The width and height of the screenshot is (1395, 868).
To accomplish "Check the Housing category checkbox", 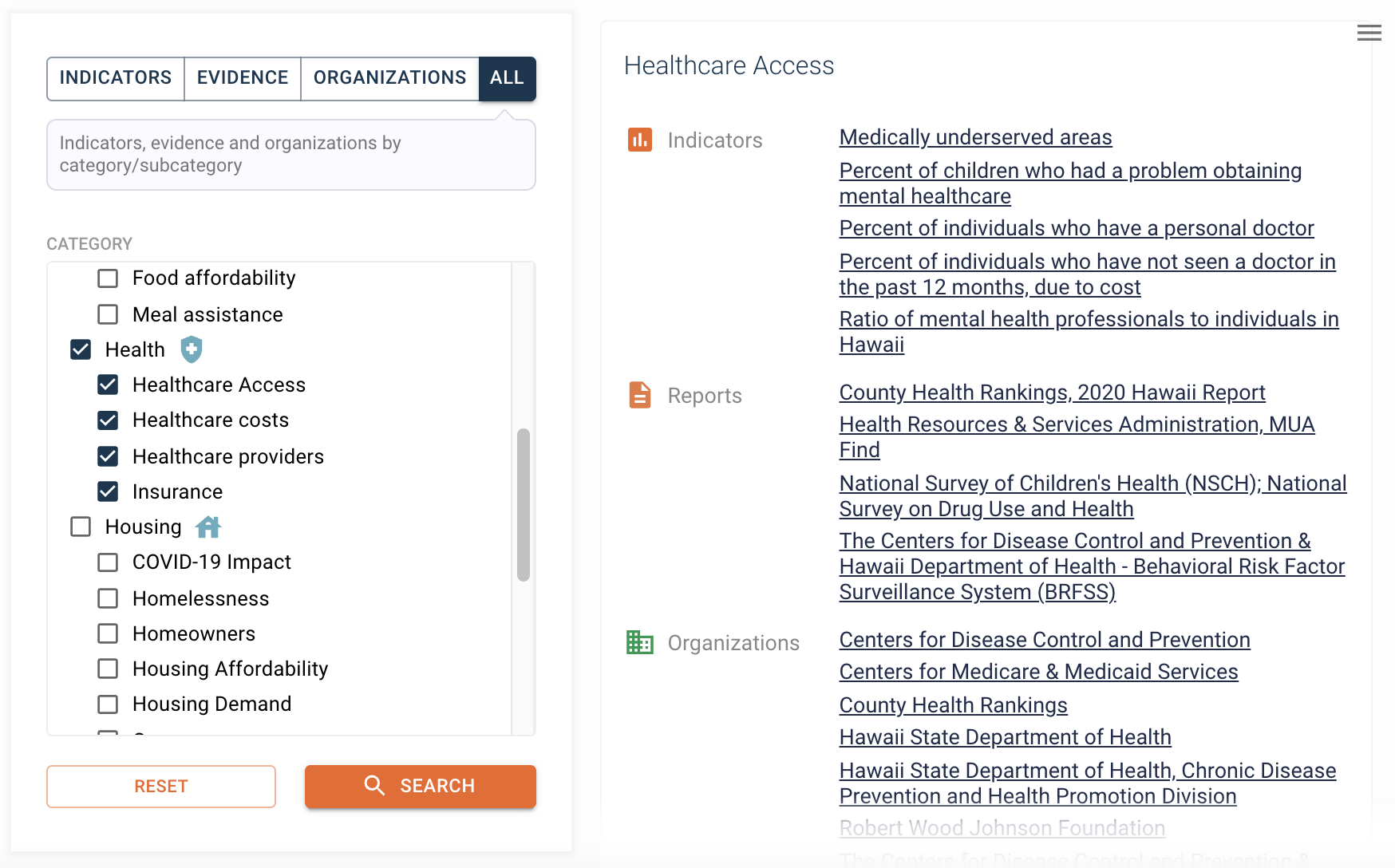I will pyautogui.click(x=81, y=527).
